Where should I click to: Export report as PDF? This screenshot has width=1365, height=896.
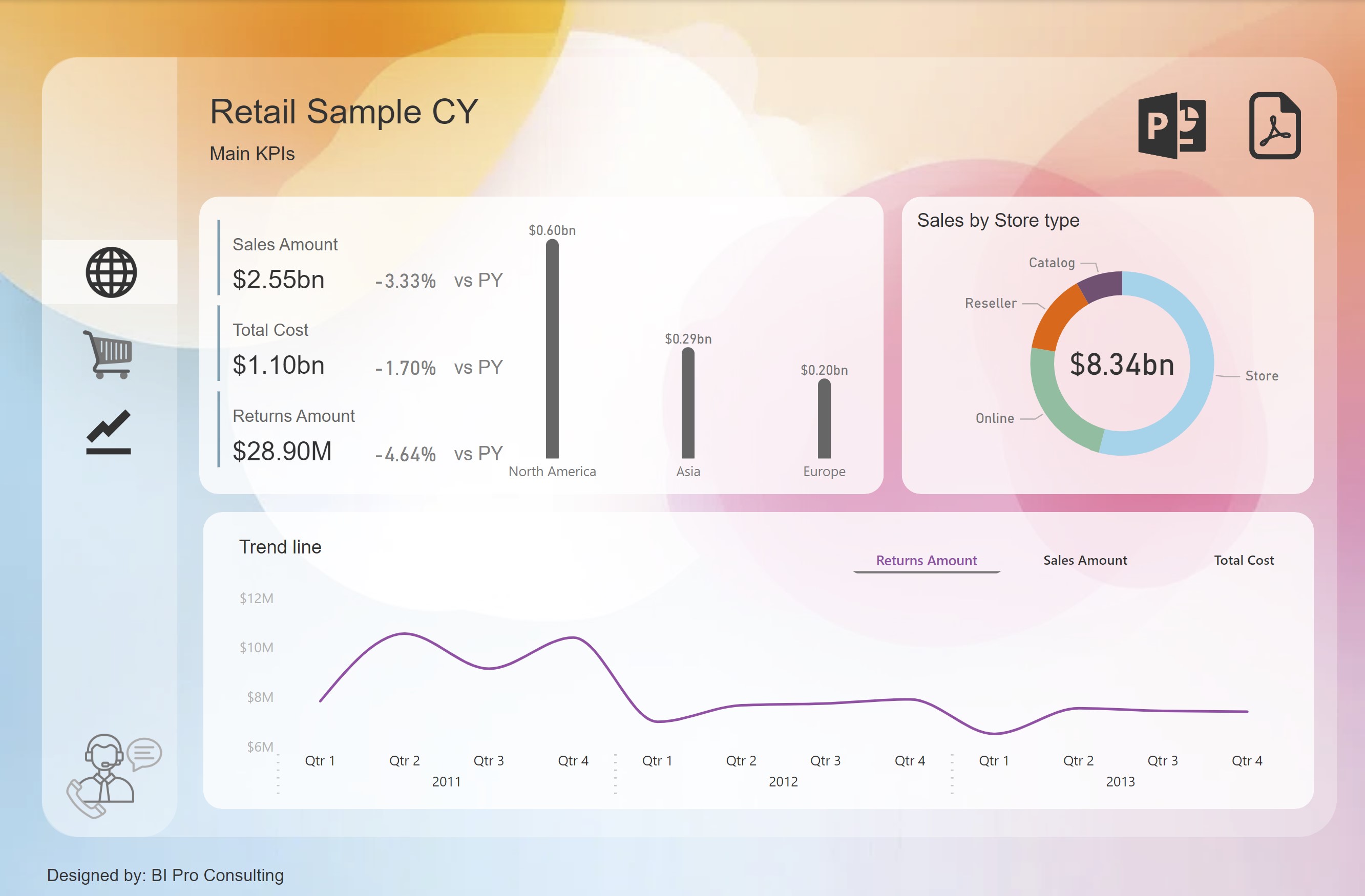pyautogui.click(x=1274, y=125)
